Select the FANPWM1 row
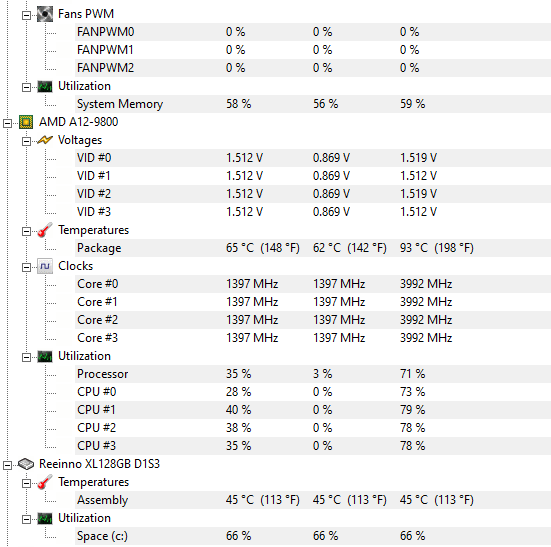Image resolution: width=551 pixels, height=547 pixels. point(313,50)
